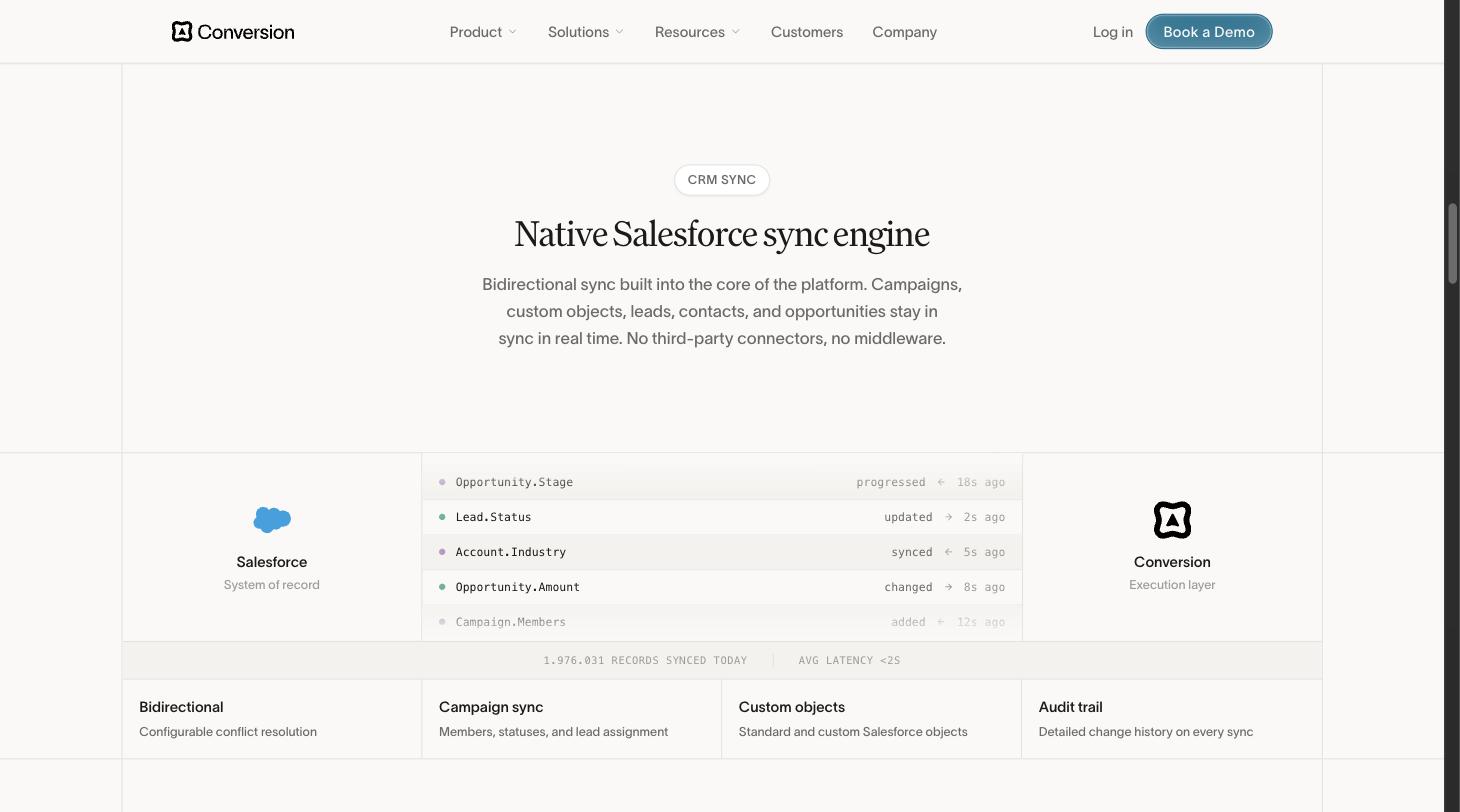Click the Log in link

point(1113,32)
